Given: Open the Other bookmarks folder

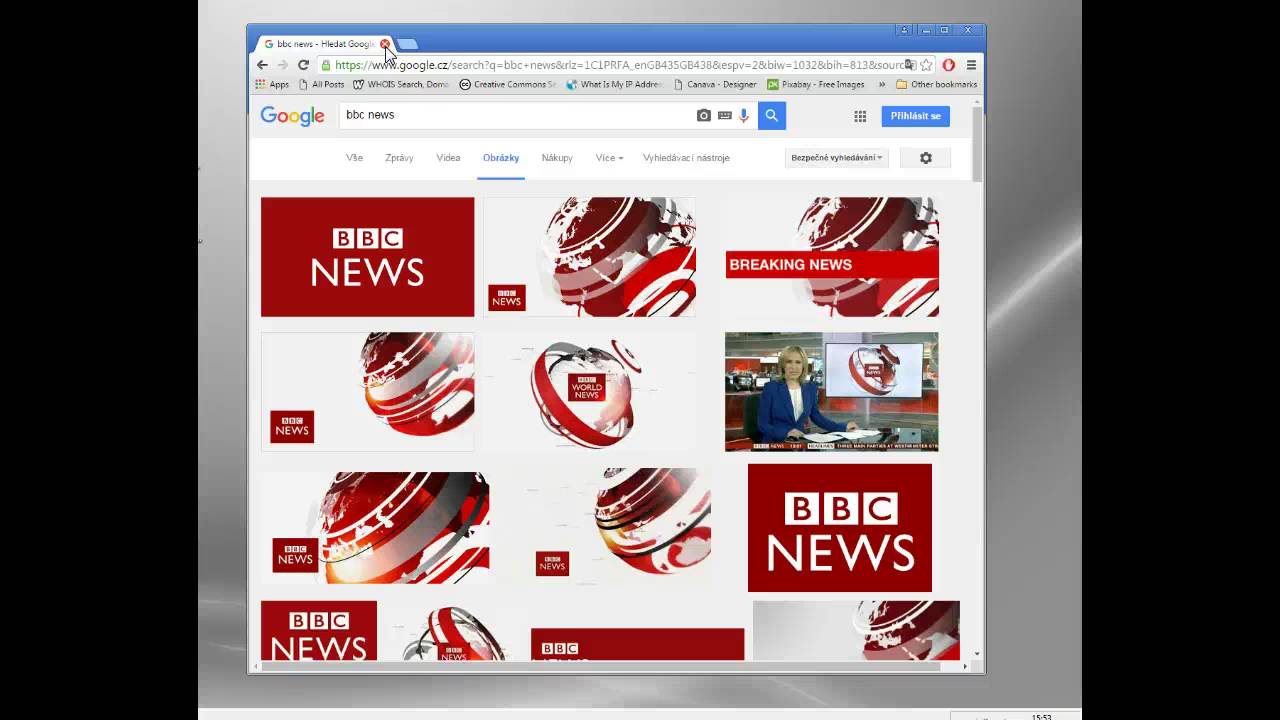Looking at the screenshot, I should pos(936,85).
